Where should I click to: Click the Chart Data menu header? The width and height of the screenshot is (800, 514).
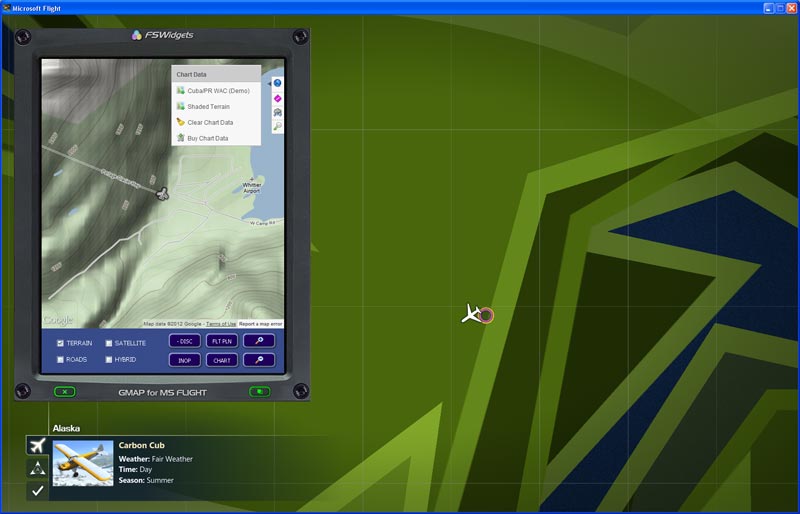pyautogui.click(x=216, y=74)
